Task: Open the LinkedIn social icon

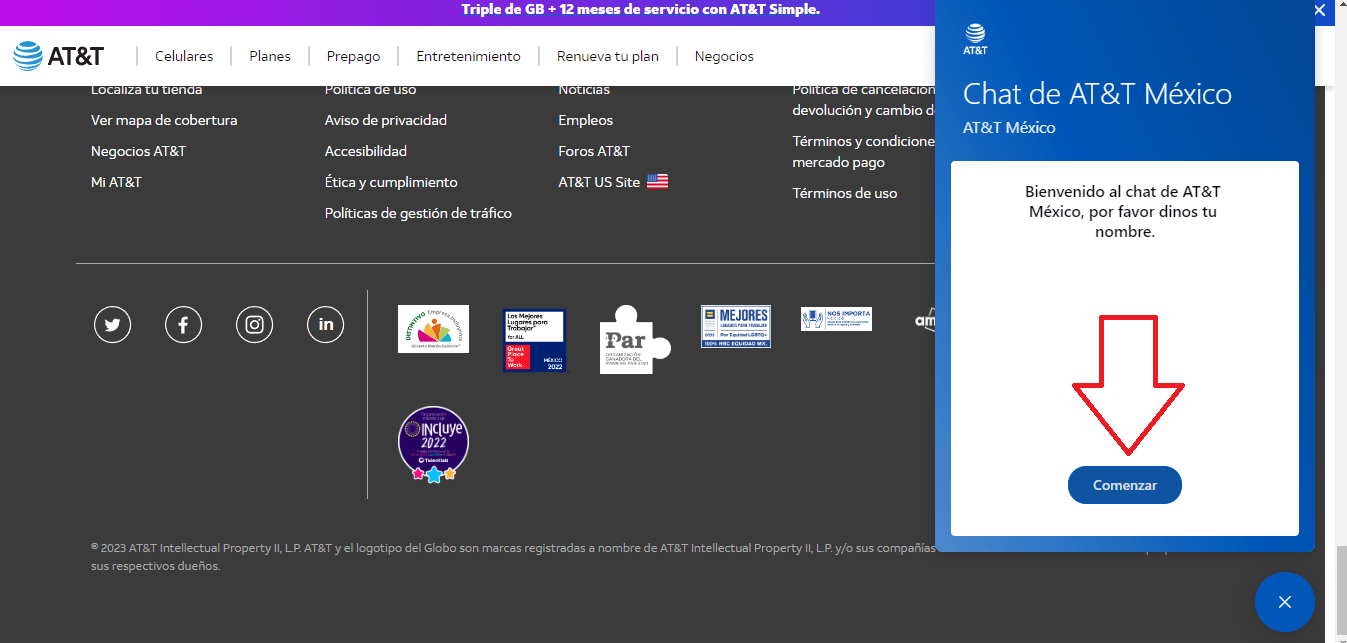Action: coord(326,324)
